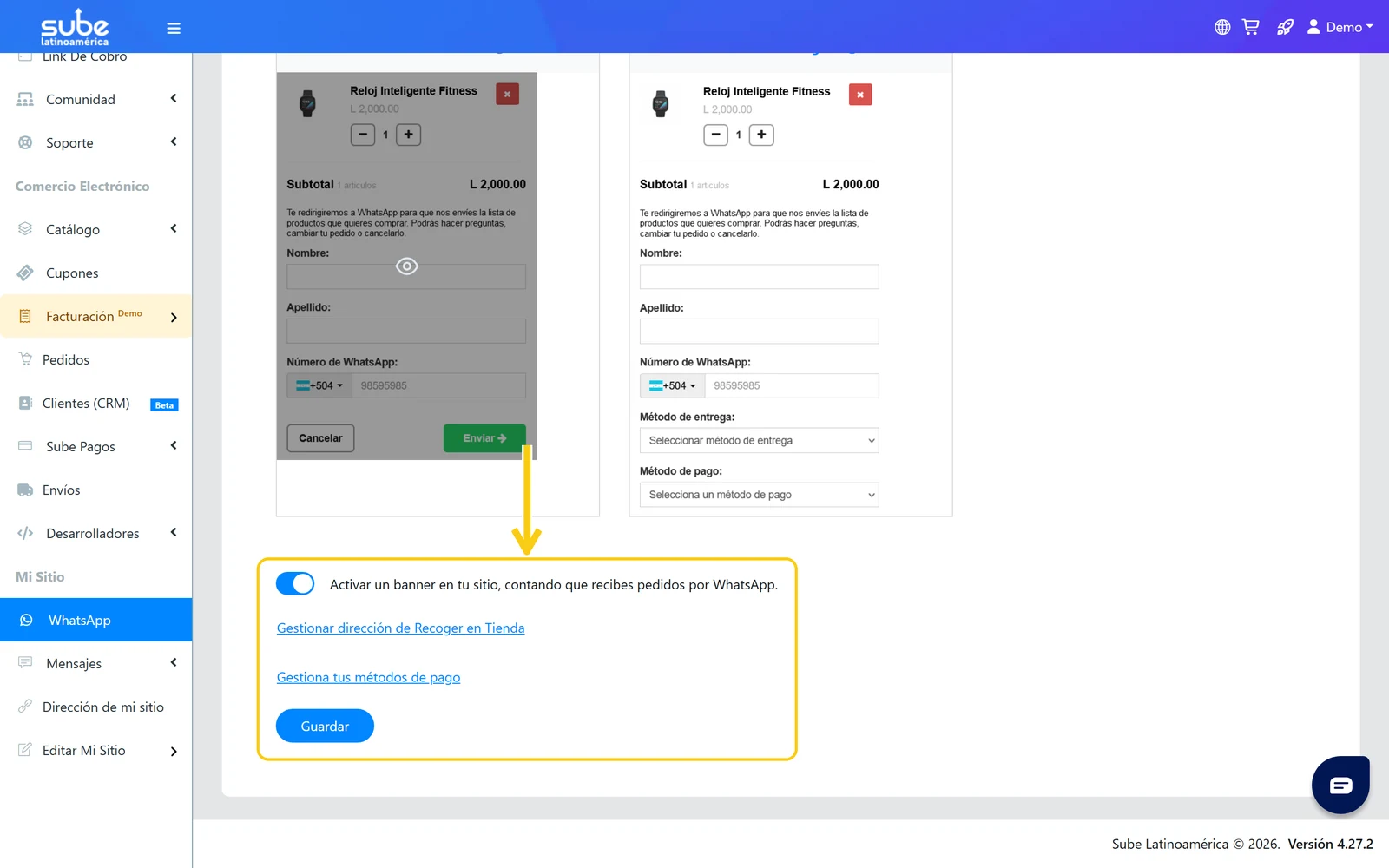Increase quantity in left greyed preview

(409, 135)
